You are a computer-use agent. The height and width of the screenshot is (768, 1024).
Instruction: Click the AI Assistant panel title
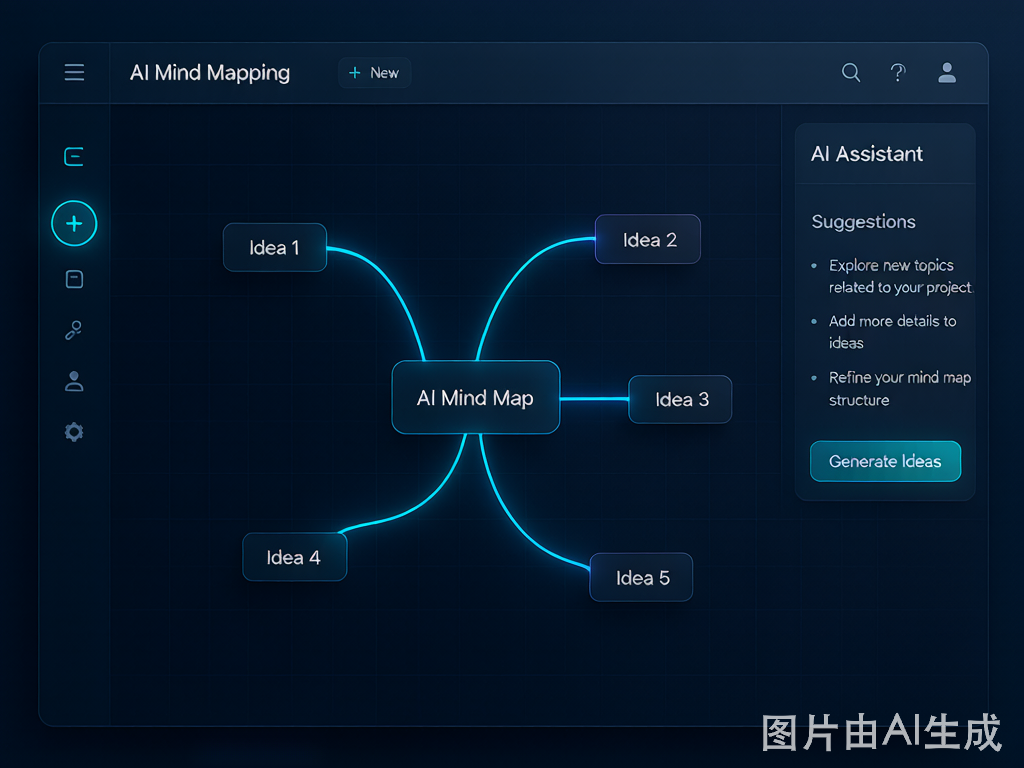pos(867,154)
